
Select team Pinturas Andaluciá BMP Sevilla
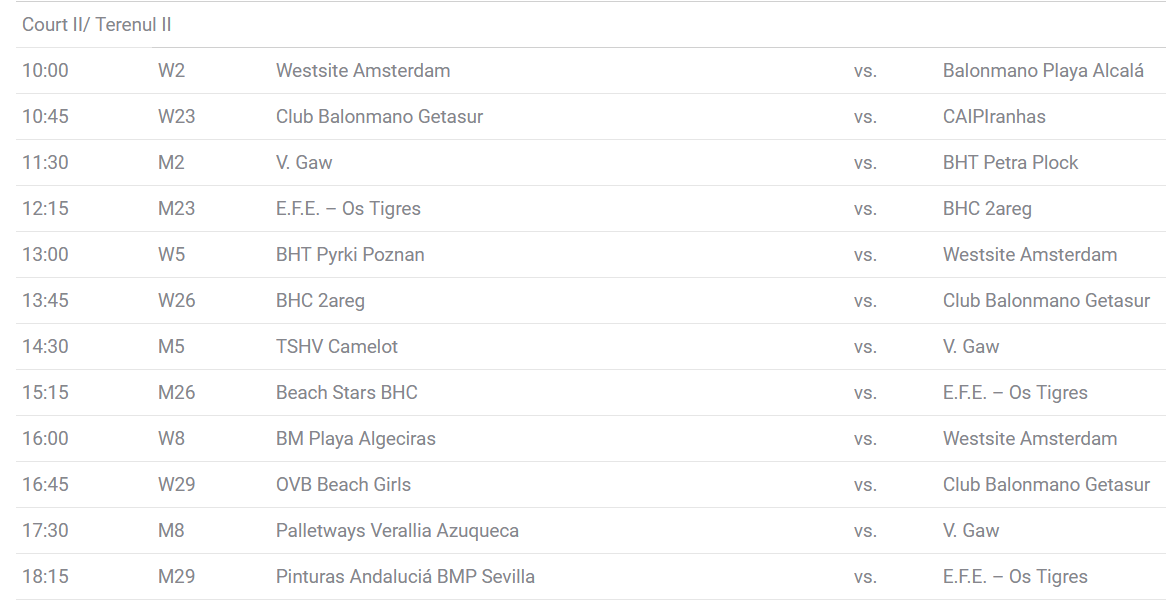[405, 577]
